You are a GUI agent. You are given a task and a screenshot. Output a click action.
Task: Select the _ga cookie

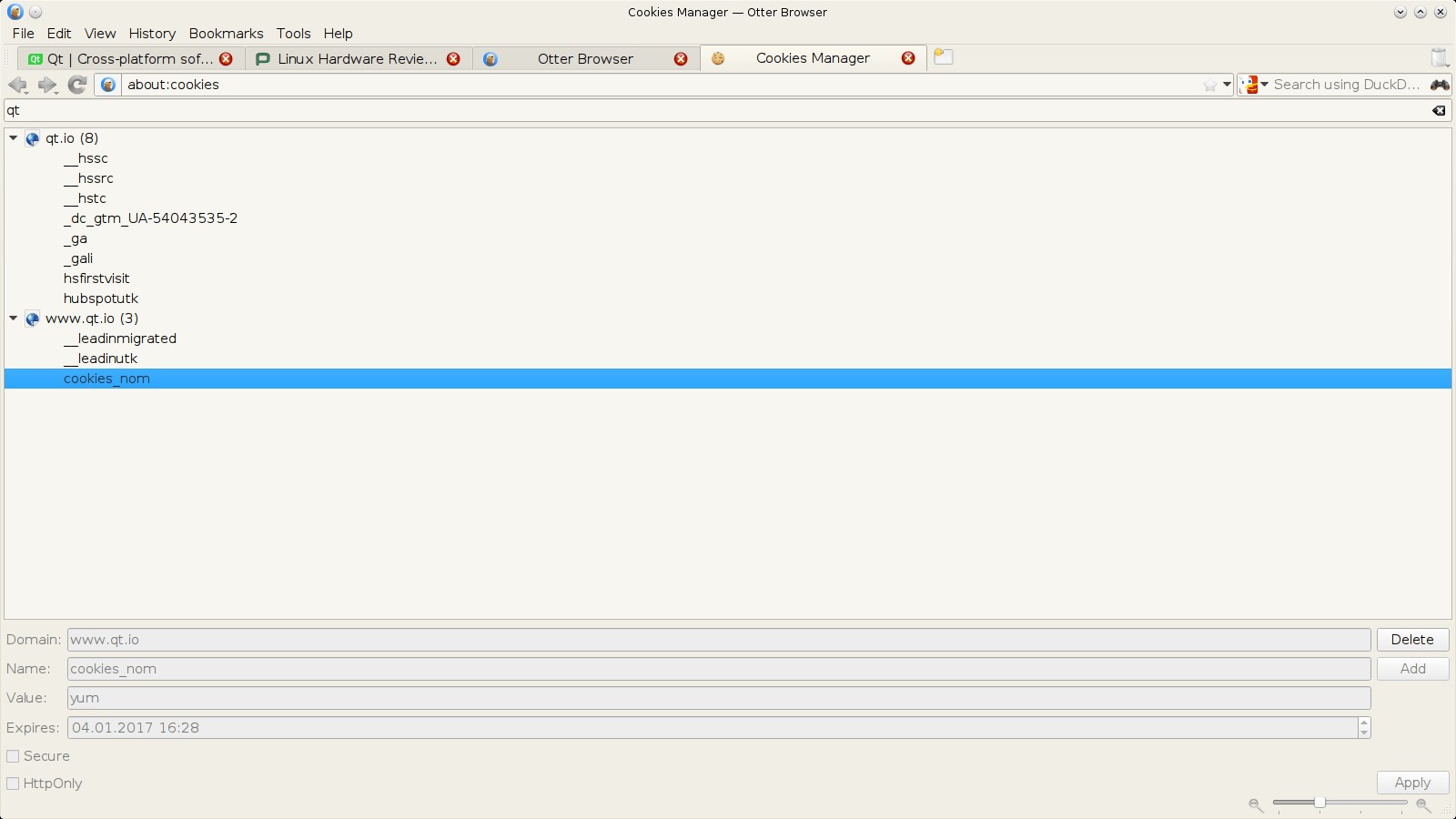pyautogui.click(x=76, y=238)
